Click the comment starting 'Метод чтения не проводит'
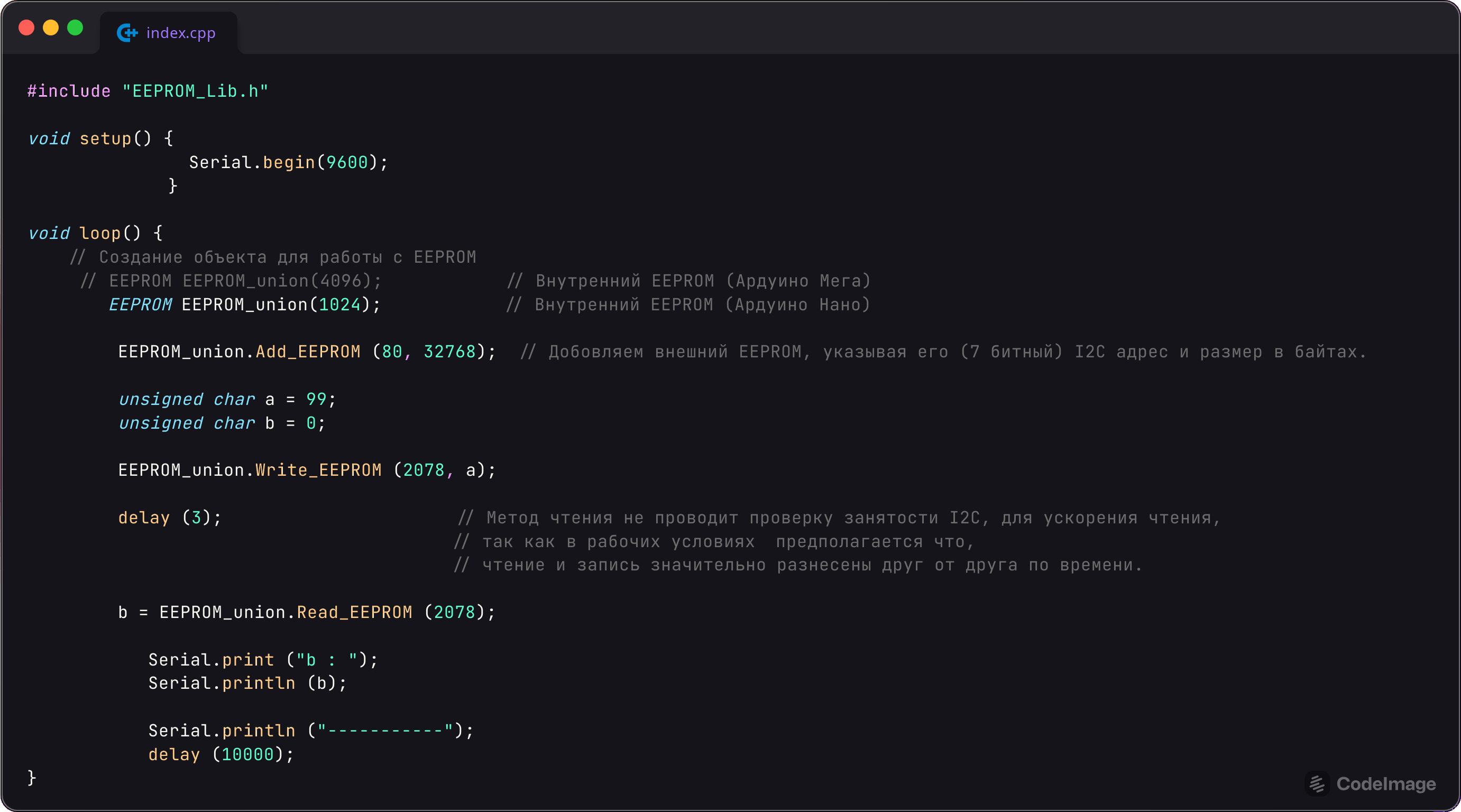The width and height of the screenshot is (1461, 812). click(x=839, y=518)
